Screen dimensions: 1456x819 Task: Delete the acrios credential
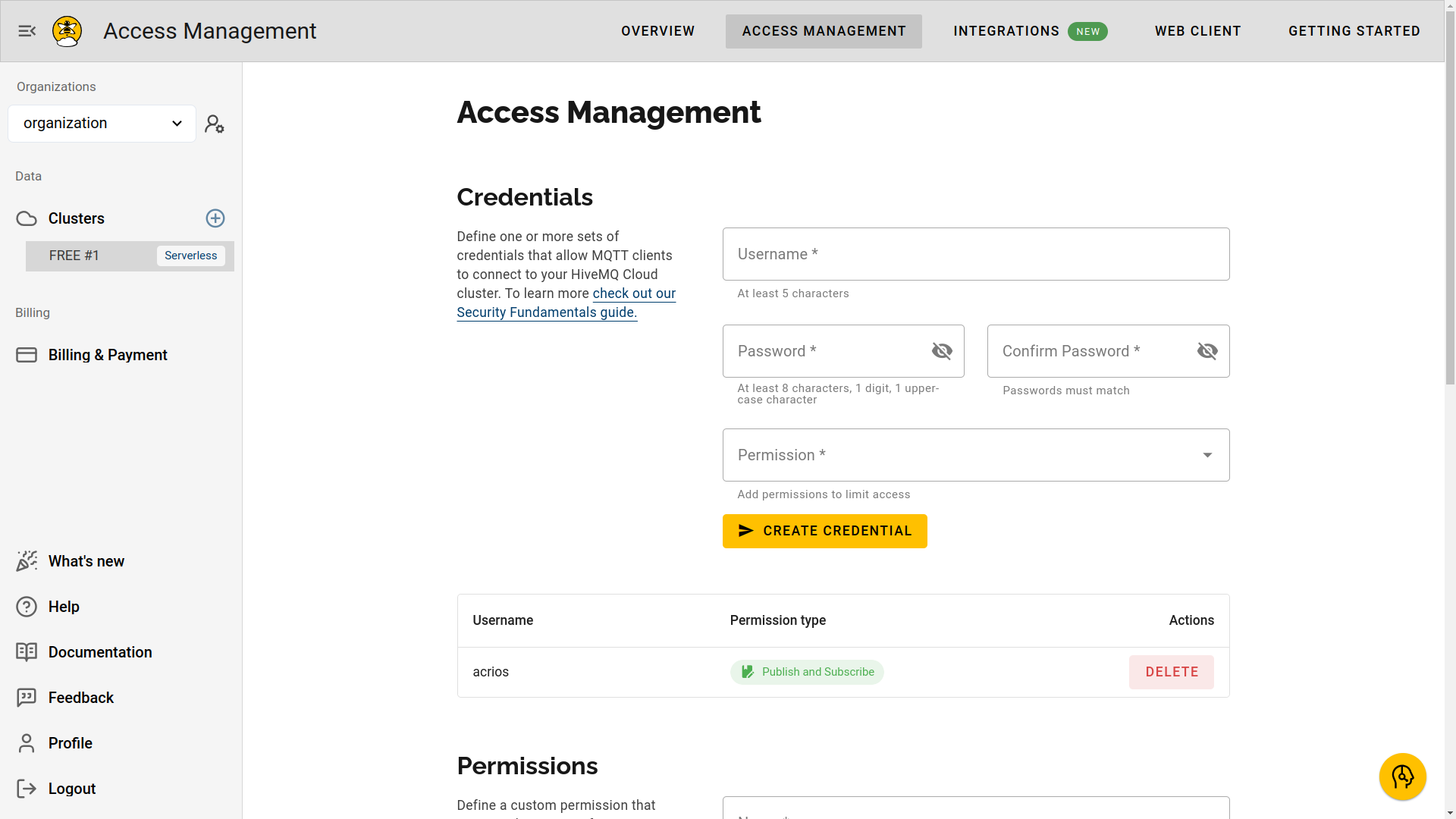pos(1171,672)
